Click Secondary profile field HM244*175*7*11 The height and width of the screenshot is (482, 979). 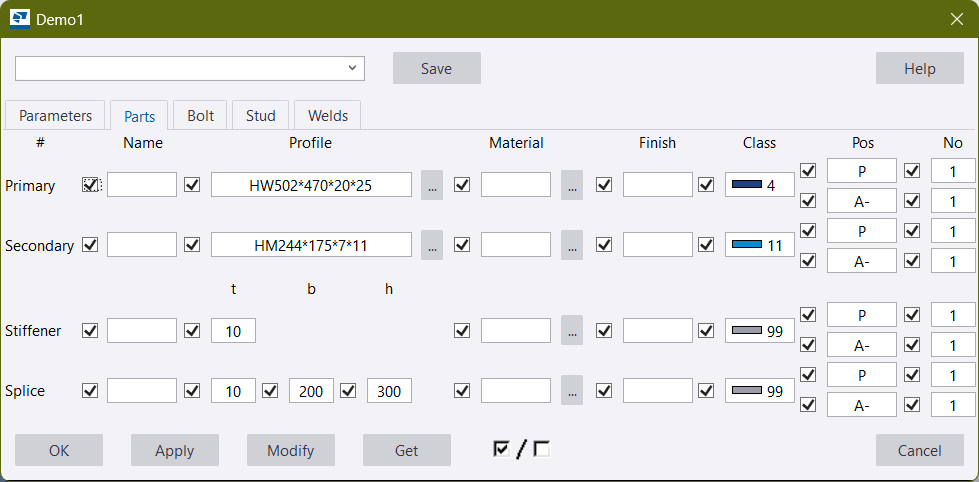coord(311,245)
